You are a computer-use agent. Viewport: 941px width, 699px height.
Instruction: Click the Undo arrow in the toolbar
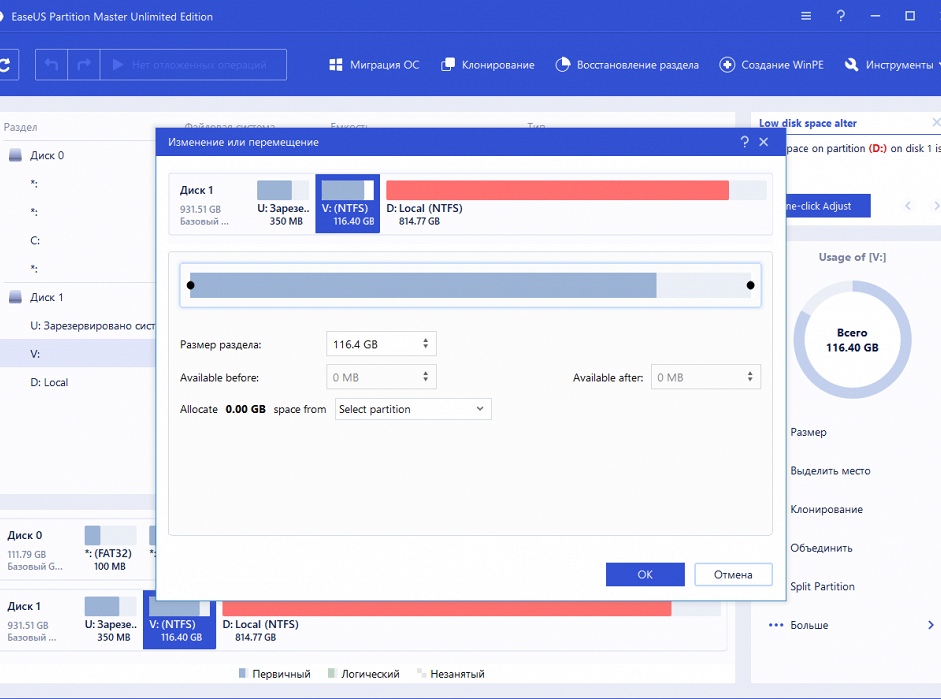click(x=51, y=65)
